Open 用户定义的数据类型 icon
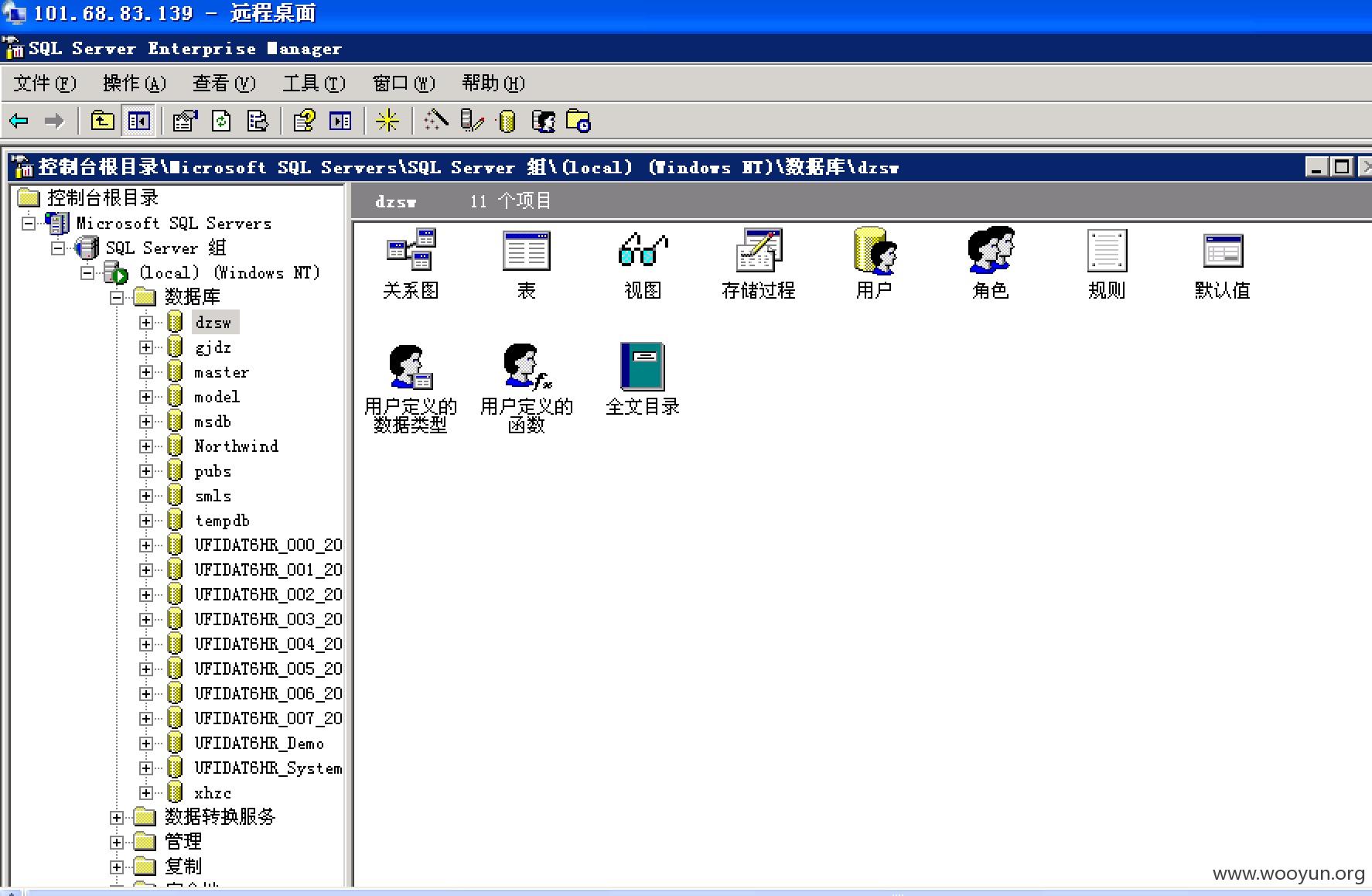The width and height of the screenshot is (1372, 896). (x=411, y=366)
